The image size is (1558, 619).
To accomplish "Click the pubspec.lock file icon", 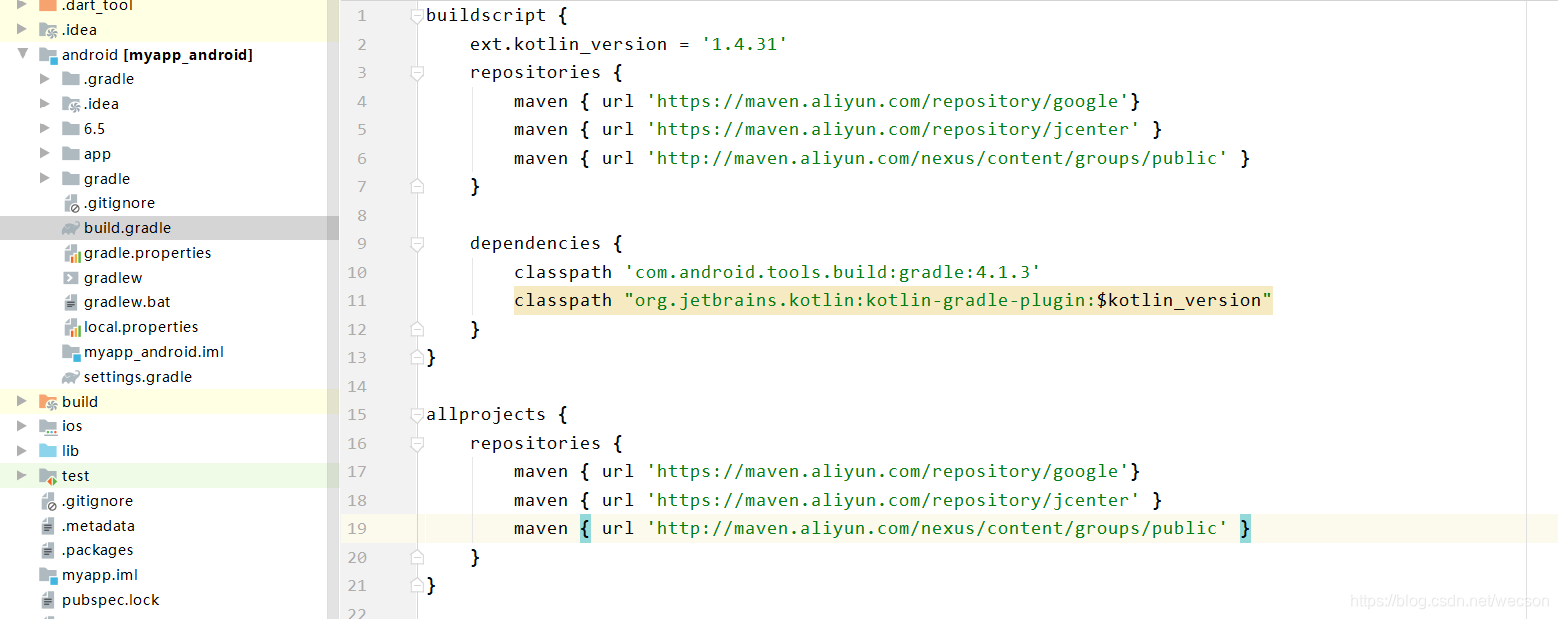I will (x=48, y=600).
